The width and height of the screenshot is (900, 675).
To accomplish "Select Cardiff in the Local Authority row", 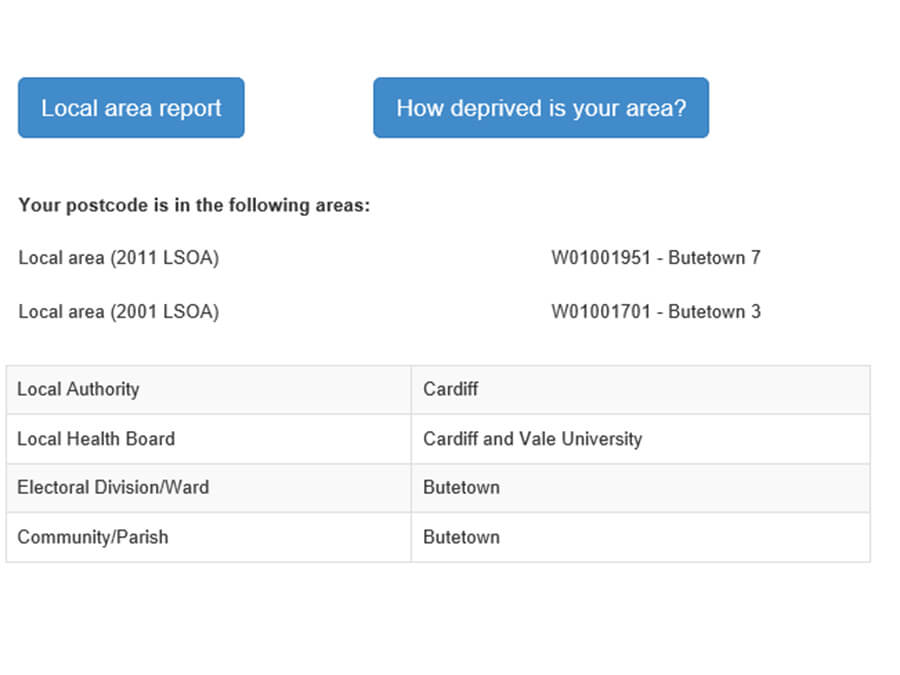I will click(450, 389).
